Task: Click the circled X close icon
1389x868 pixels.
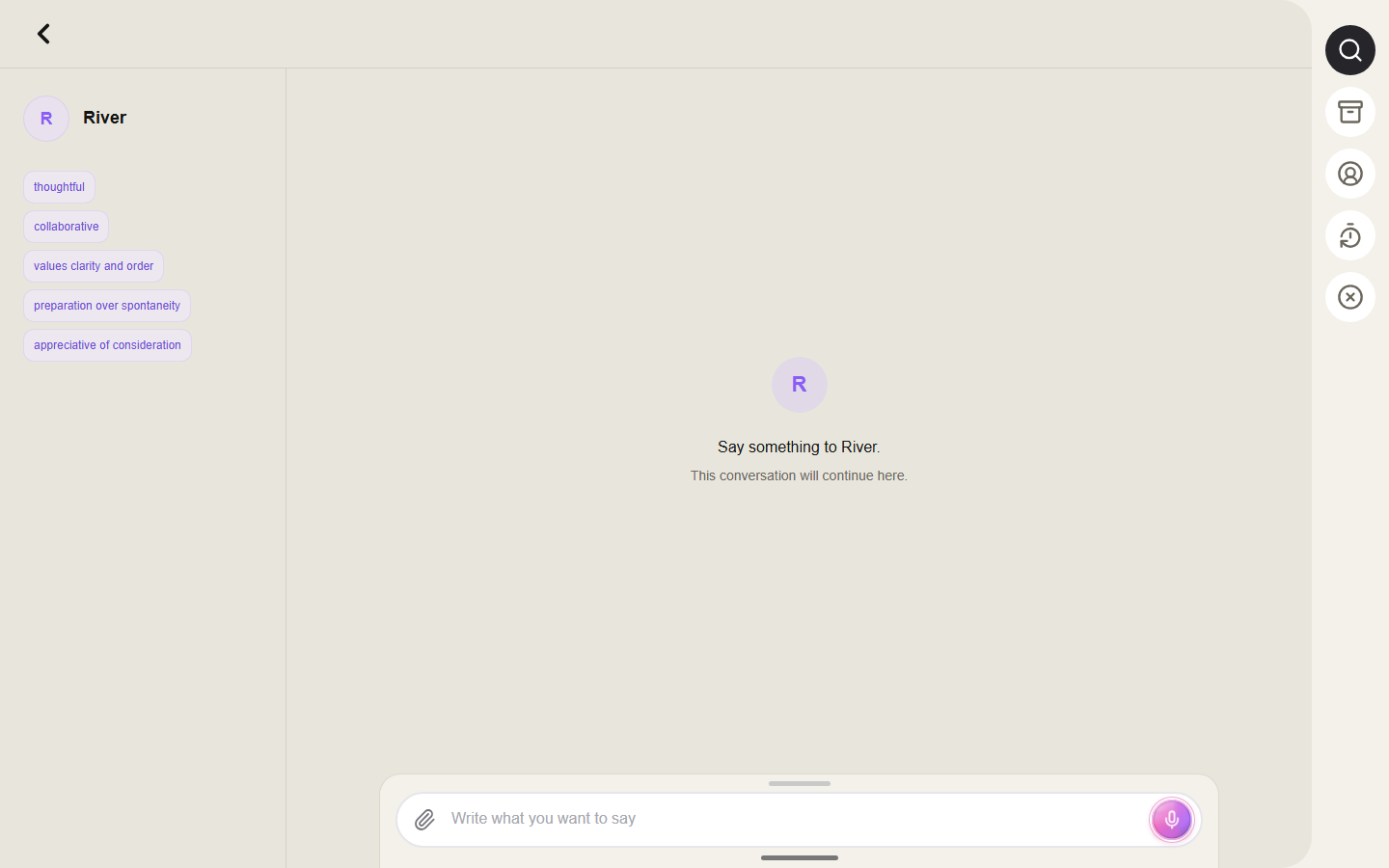Action: (1350, 297)
